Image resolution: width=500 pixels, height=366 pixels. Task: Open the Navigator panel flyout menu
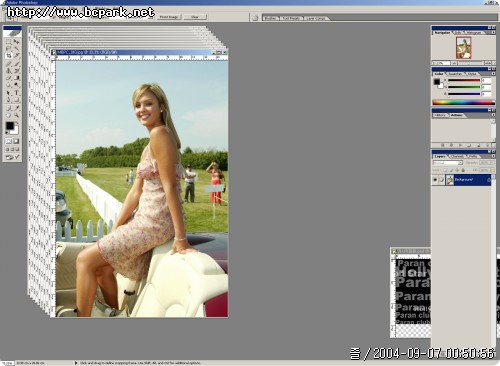pyautogui.click(x=493, y=33)
